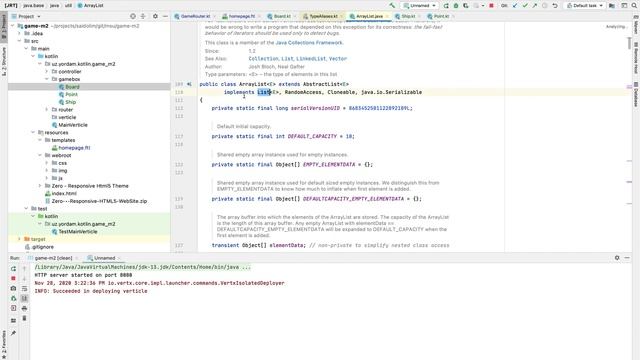Open the Project view selector dropdown
The height and width of the screenshot is (360, 640).
coord(26,16)
